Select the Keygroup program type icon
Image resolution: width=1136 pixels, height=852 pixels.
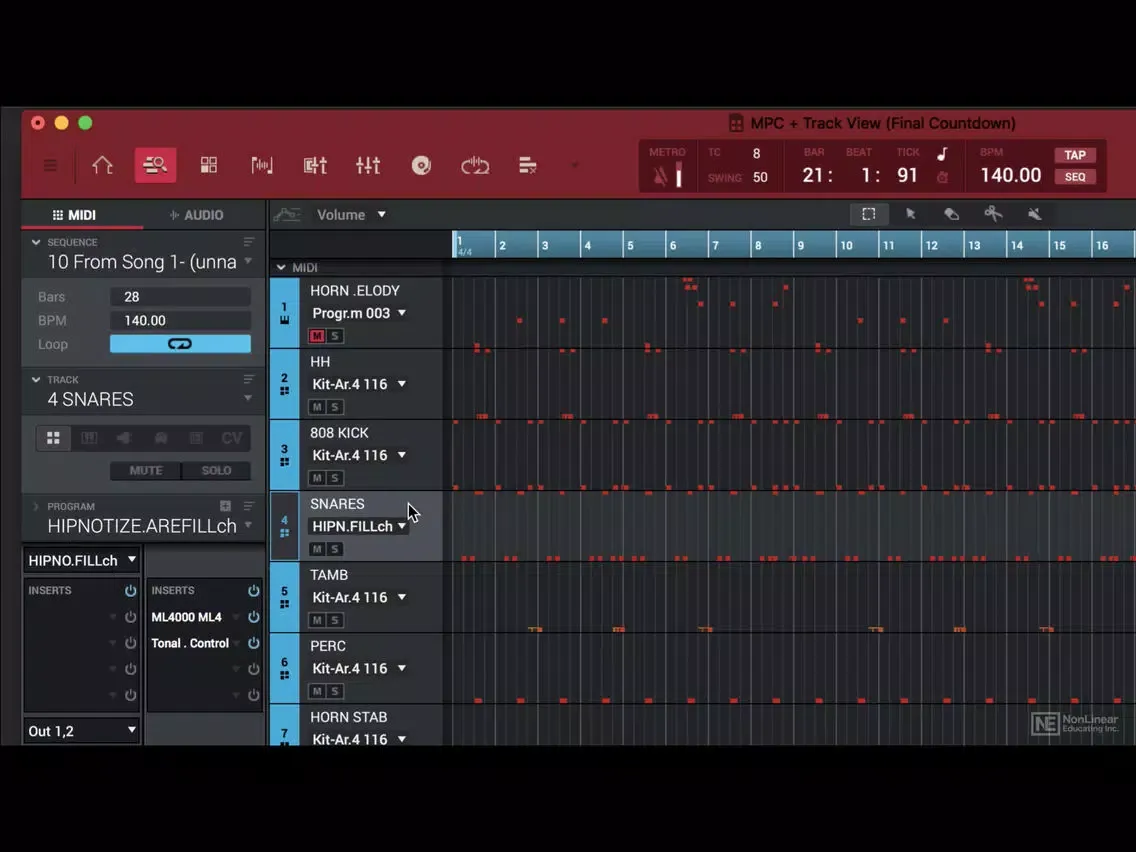click(89, 438)
